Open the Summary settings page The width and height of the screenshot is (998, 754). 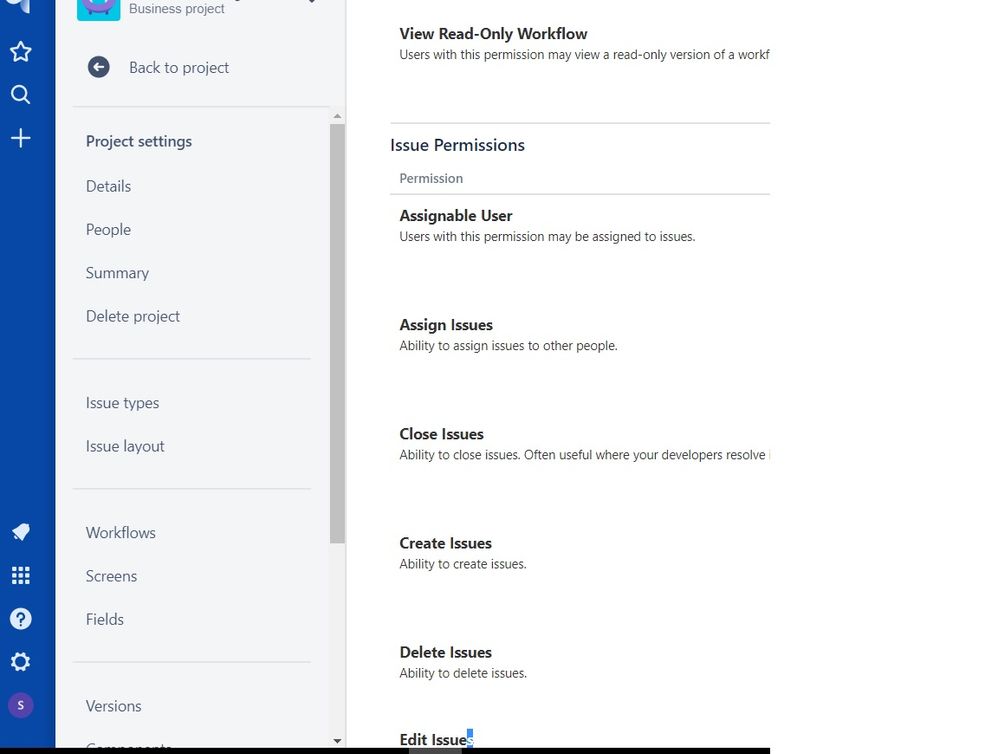click(117, 273)
